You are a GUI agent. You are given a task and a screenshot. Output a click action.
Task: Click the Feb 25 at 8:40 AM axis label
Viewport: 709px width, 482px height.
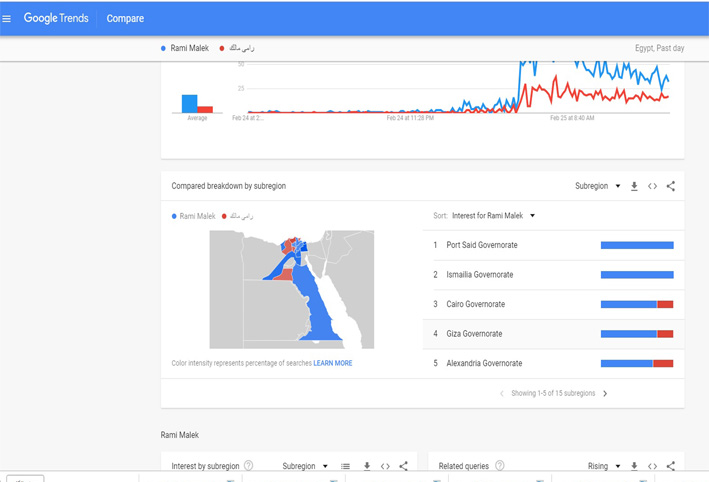coord(572,118)
